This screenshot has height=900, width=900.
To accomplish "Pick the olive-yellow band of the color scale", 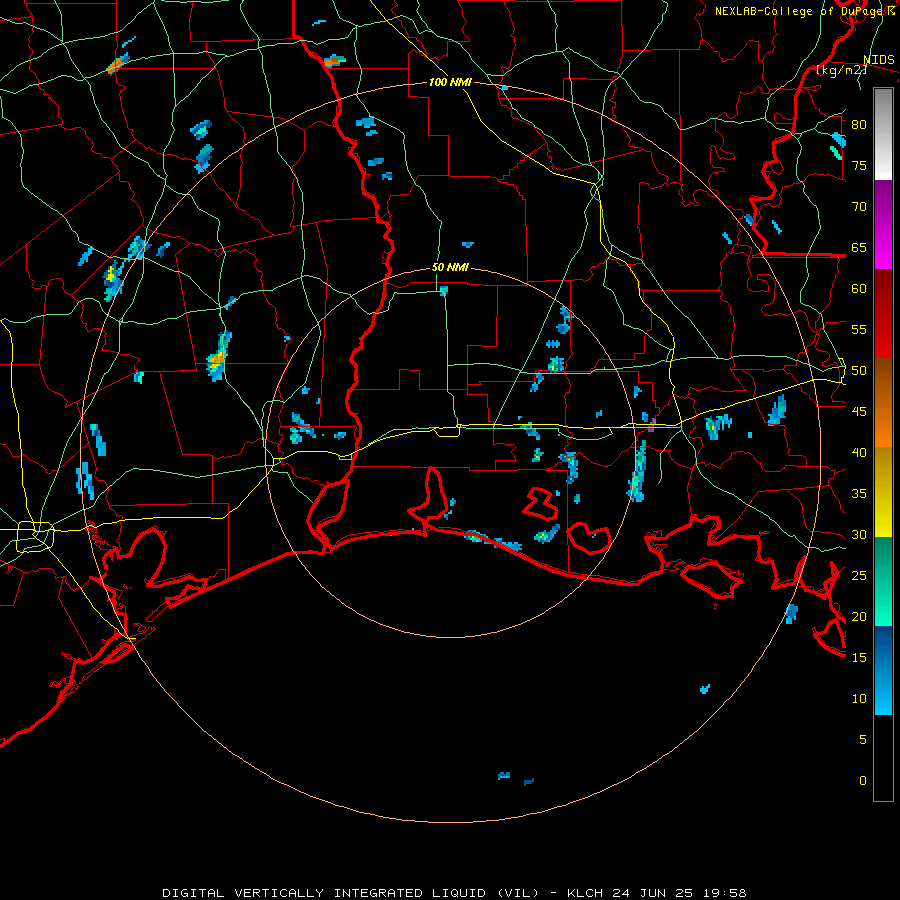I will (x=883, y=492).
